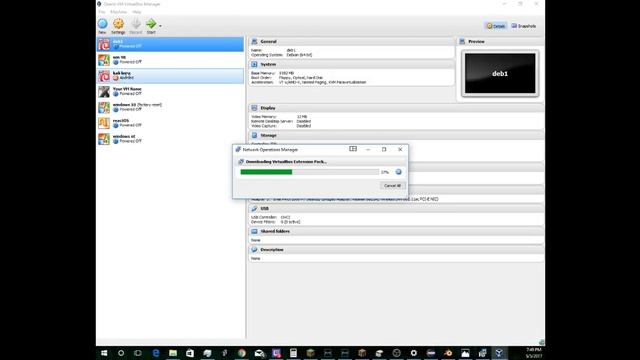Open Microsoft Edge from the taskbar
The image size is (640, 360).
[156, 353]
